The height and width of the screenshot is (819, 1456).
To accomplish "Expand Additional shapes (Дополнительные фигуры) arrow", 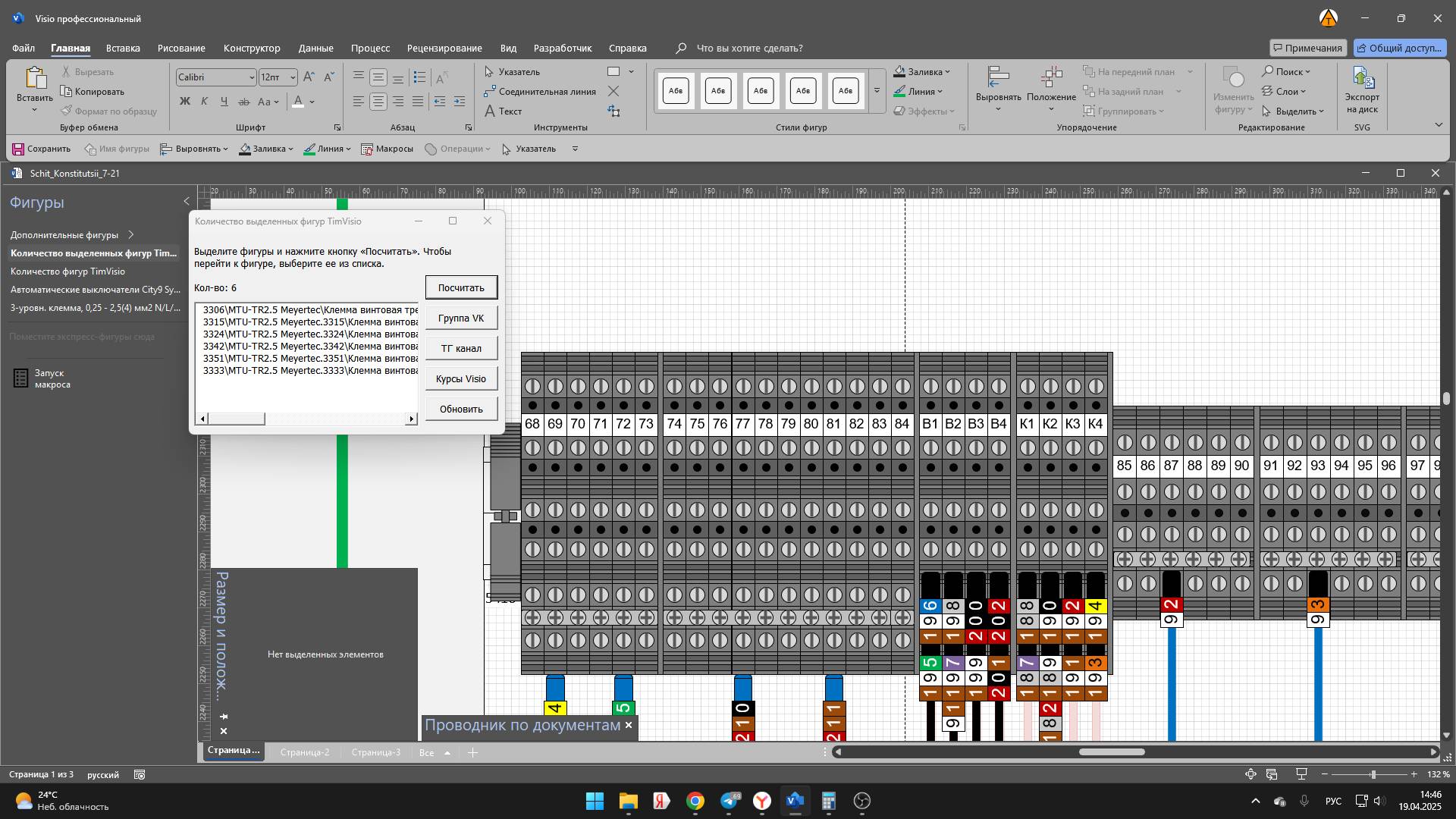I will (x=131, y=235).
